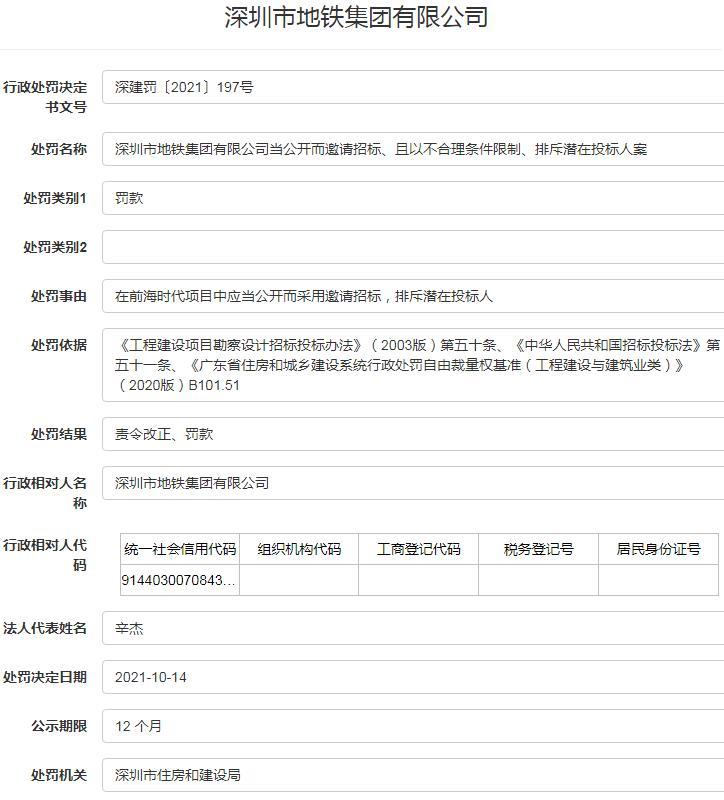Click the 行政相对人名称 field
The height and width of the screenshot is (800, 724).
click(x=413, y=483)
